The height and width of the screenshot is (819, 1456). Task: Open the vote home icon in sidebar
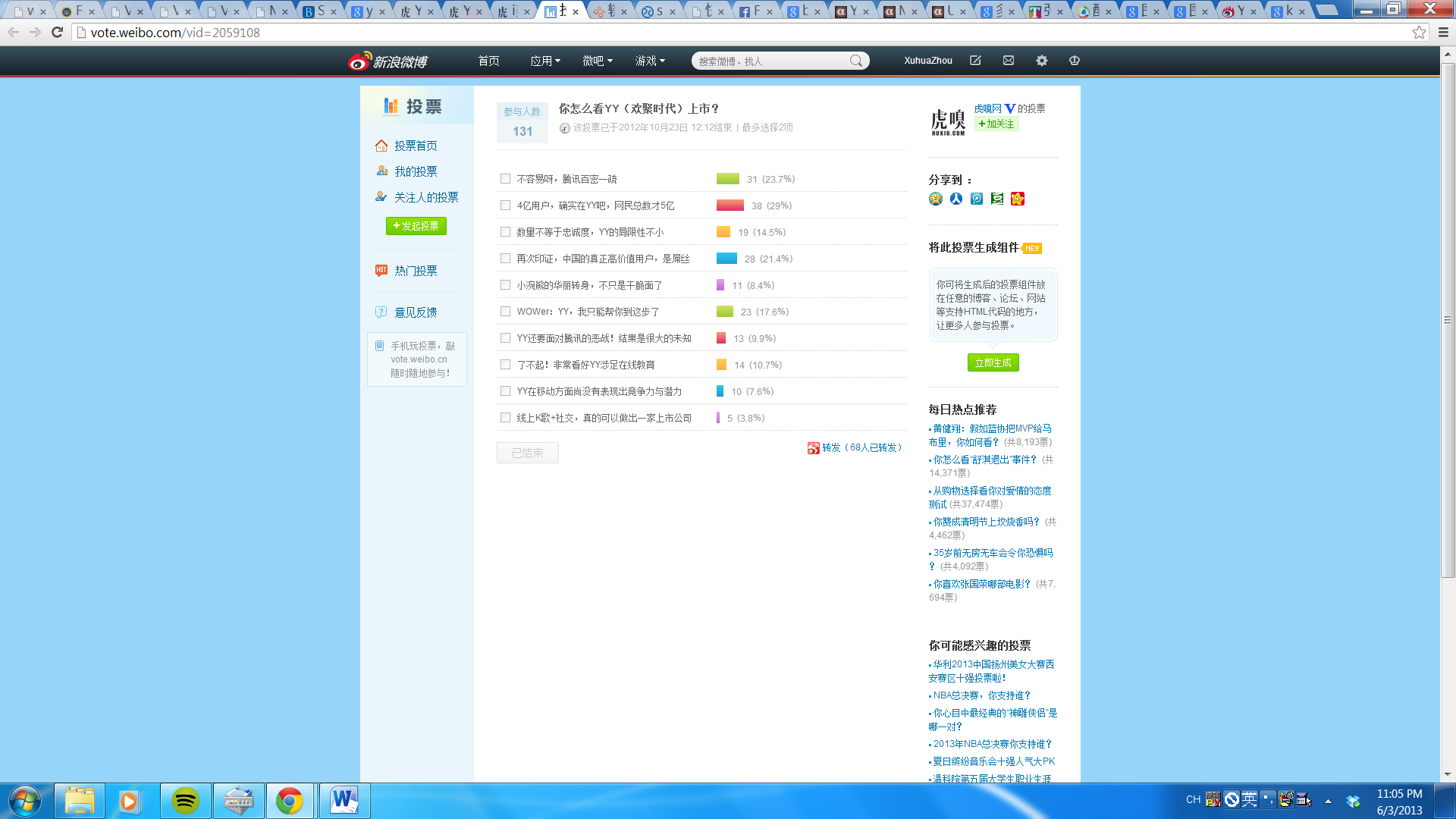click(382, 146)
